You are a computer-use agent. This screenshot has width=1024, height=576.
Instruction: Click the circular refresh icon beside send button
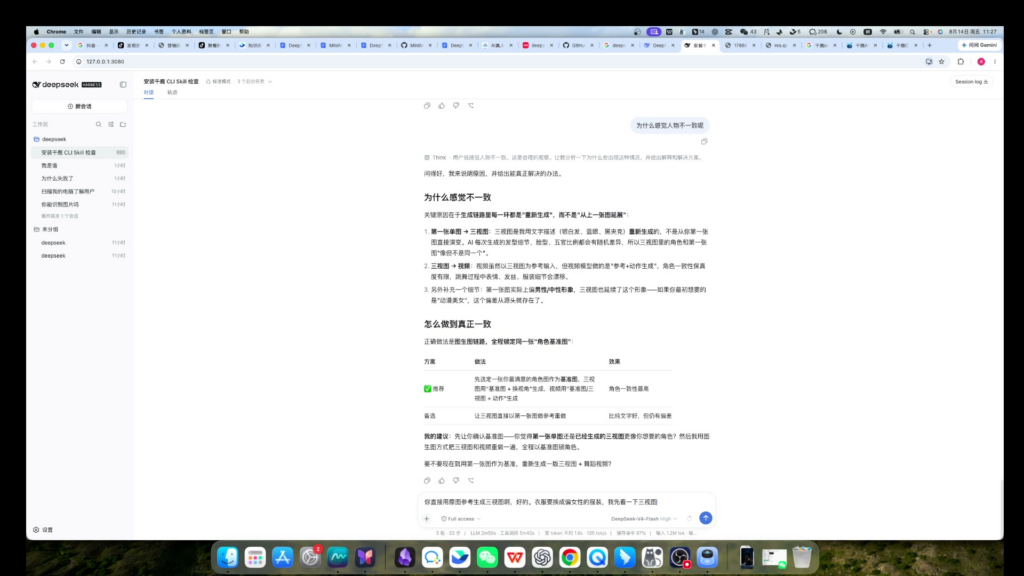point(689,519)
